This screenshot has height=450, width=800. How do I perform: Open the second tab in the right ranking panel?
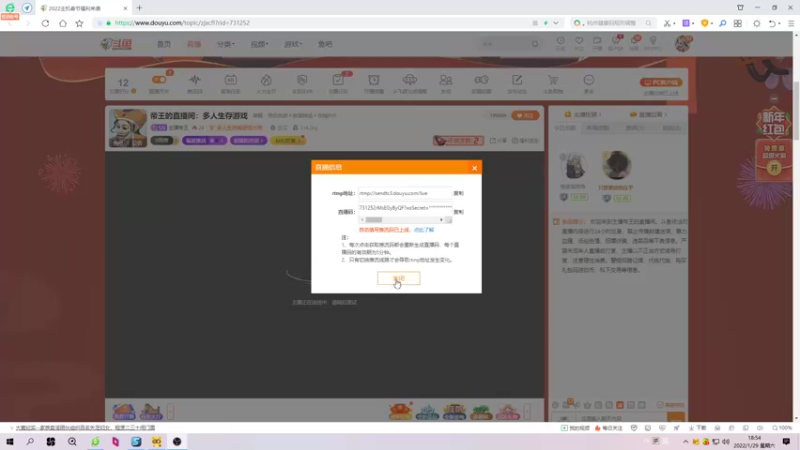(x=597, y=128)
